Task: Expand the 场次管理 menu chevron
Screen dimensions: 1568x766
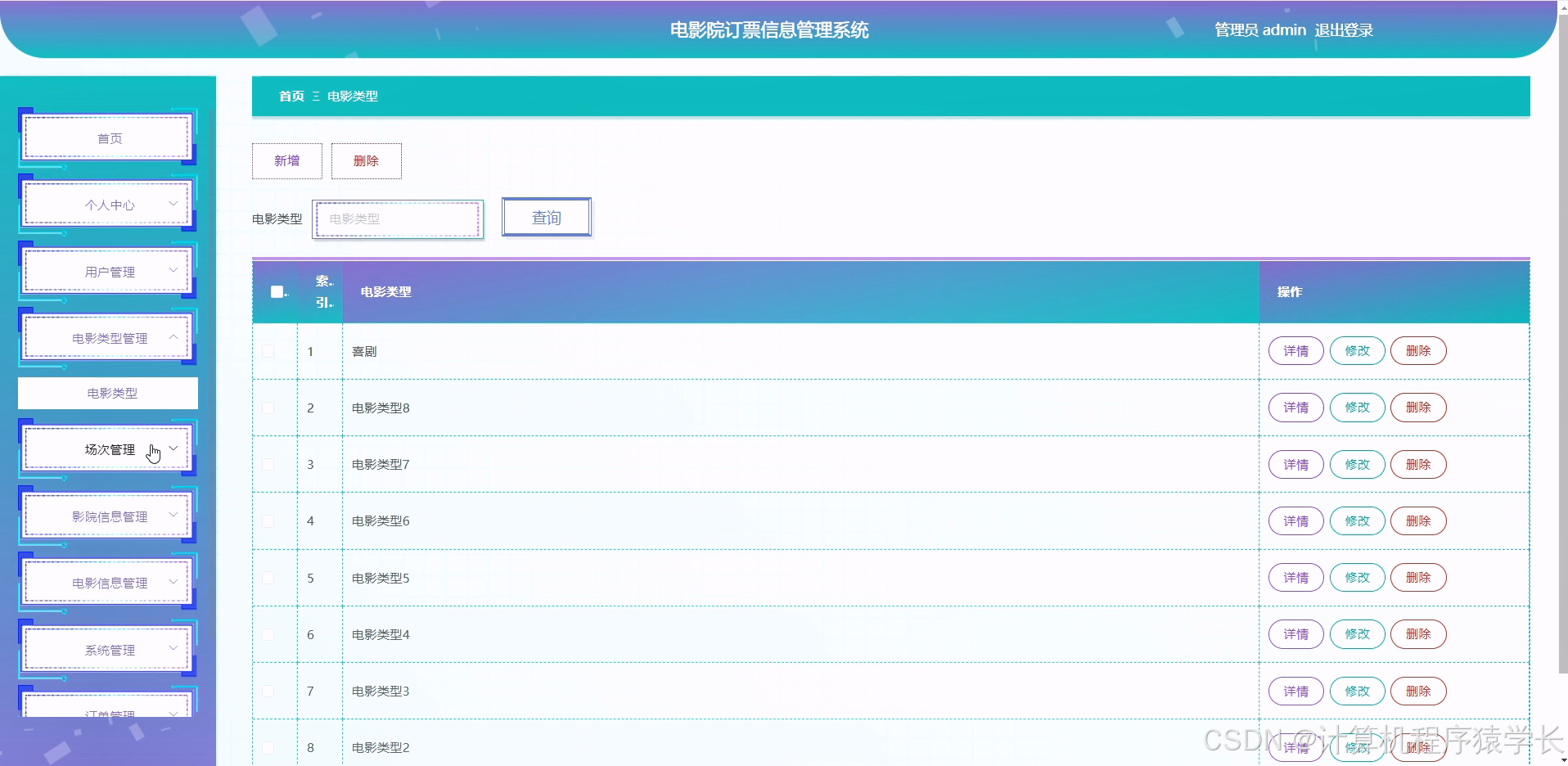Action: (x=173, y=448)
